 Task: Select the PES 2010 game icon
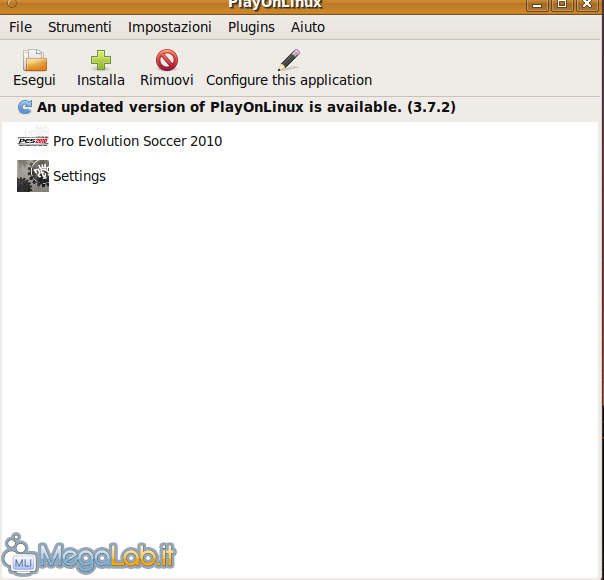tap(33, 141)
